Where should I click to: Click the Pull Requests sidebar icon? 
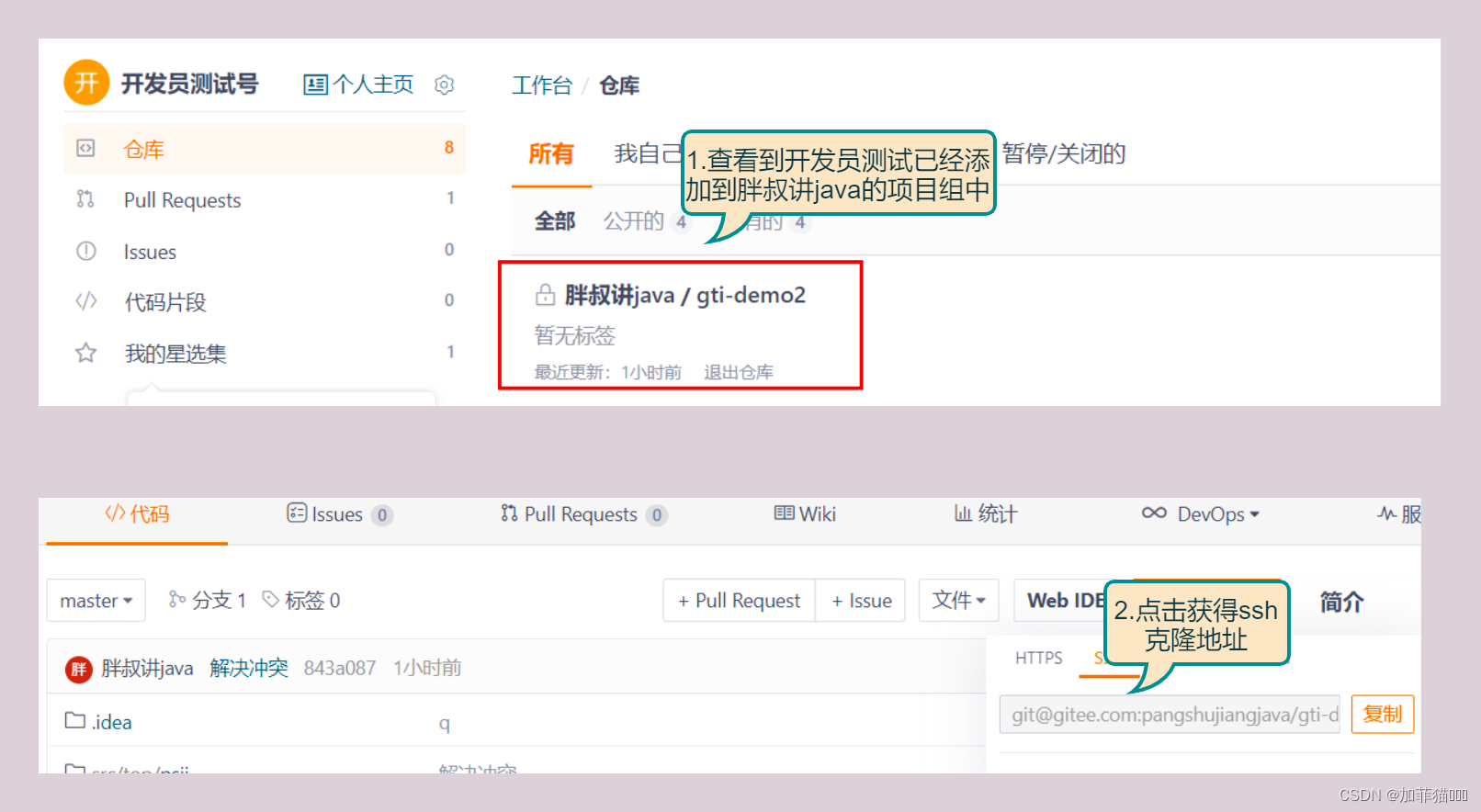(85, 198)
